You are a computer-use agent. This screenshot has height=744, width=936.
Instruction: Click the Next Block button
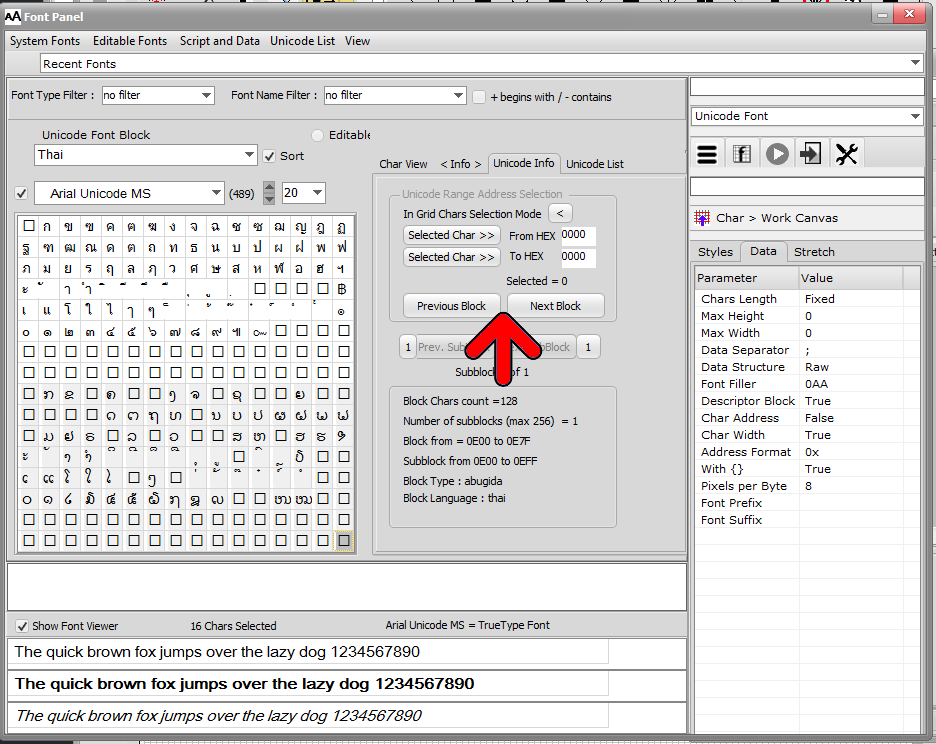[556, 306]
